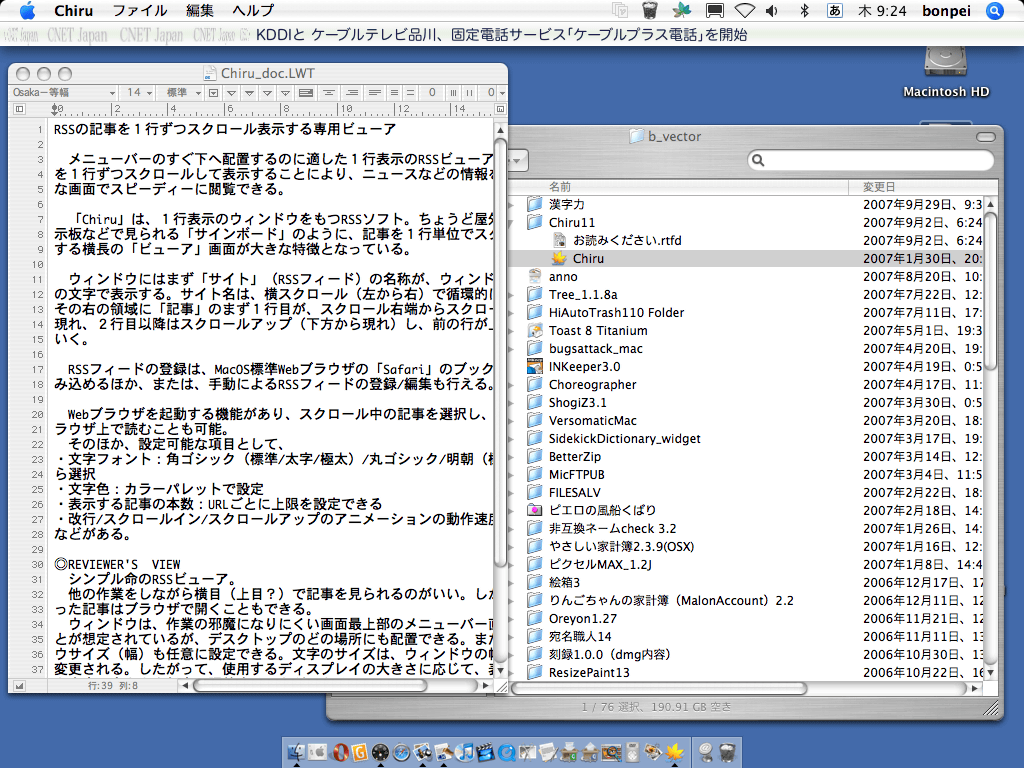Open the Bluetooth status menu icon

(803, 11)
